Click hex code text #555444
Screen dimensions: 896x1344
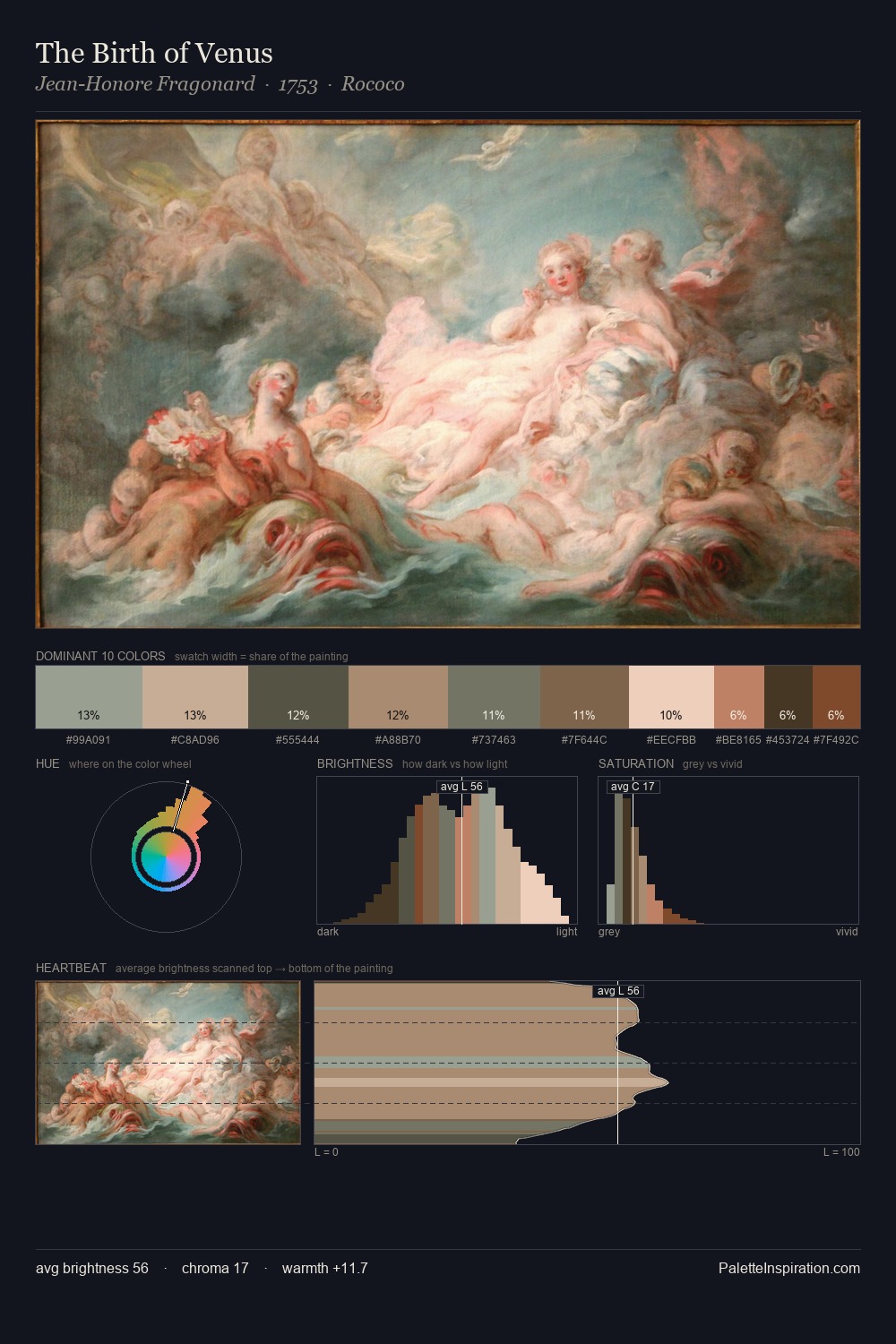(x=298, y=740)
